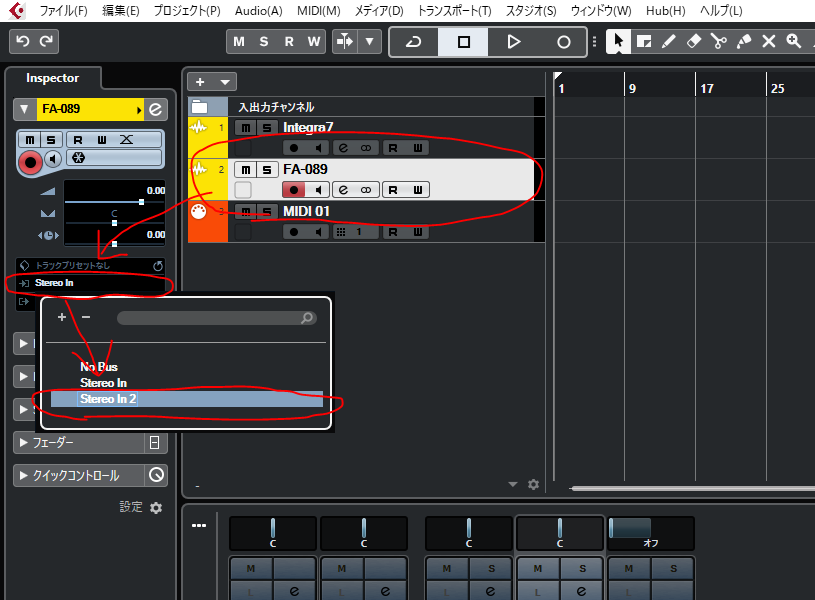Screen dimensions: 815x600
Task: Toggle Write automation on Integra7 track
Action: [417, 148]
